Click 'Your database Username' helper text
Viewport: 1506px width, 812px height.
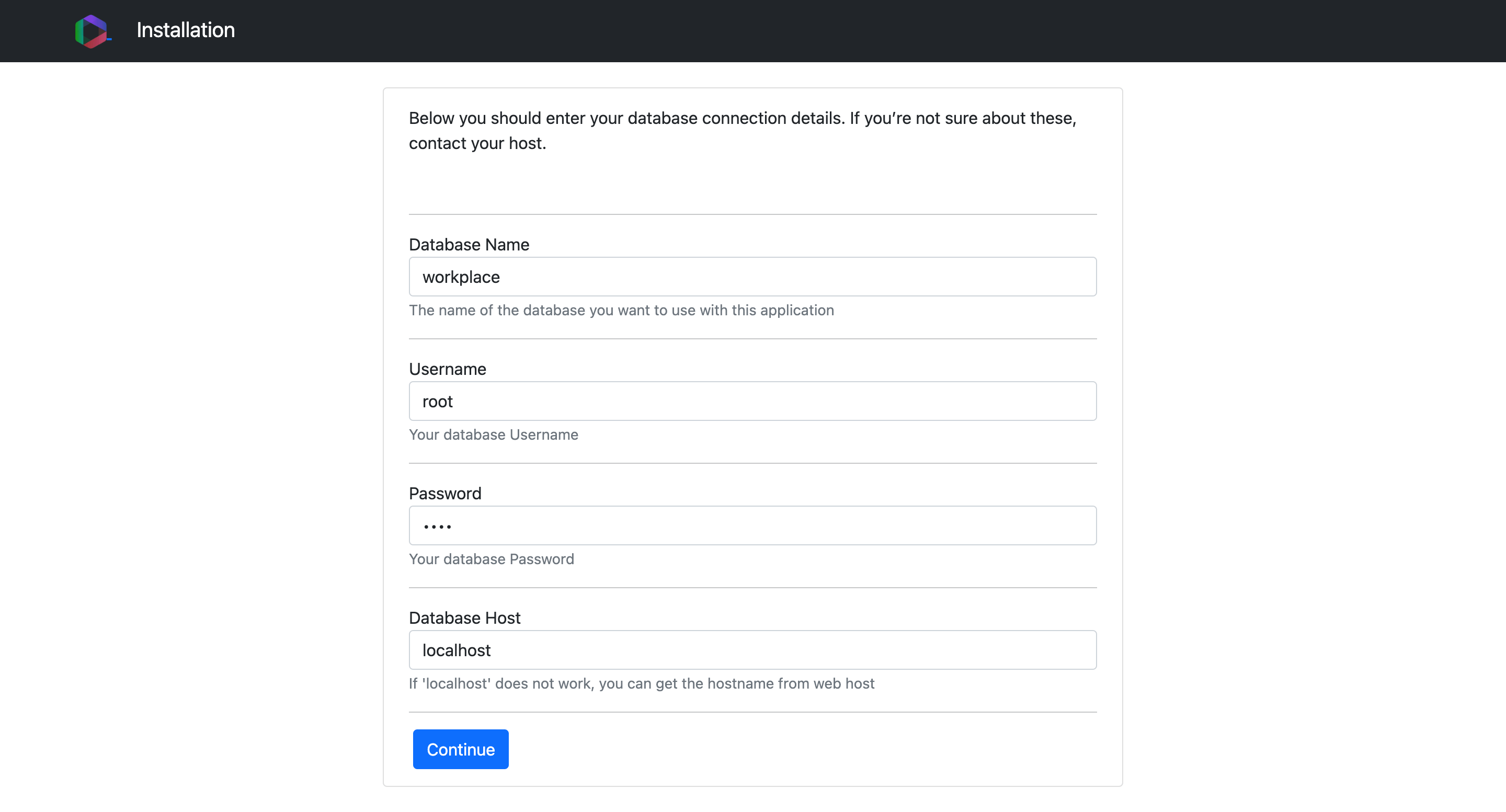[493, 435]
